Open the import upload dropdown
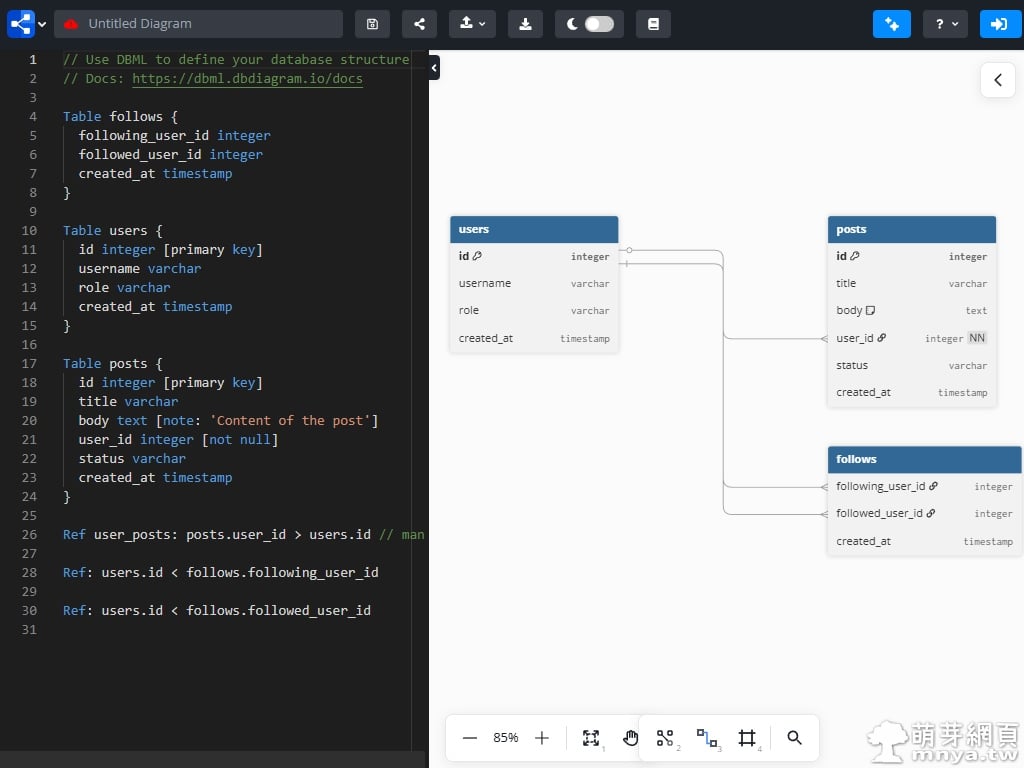Image resolution: width=1024 pixels, height=768 pixels. click(x=473, y=24)
